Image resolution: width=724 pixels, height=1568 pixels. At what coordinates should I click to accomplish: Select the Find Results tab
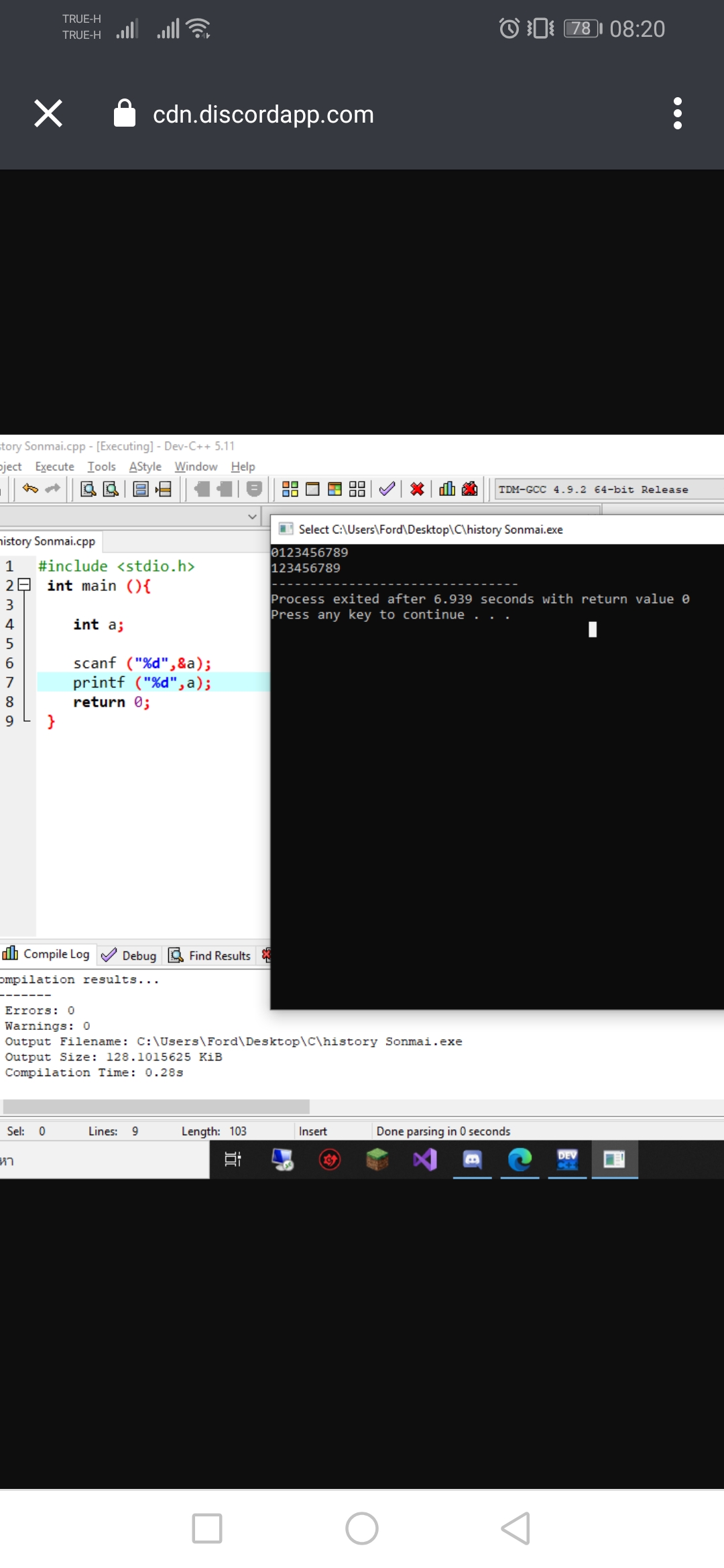click(x=210, y=956)
